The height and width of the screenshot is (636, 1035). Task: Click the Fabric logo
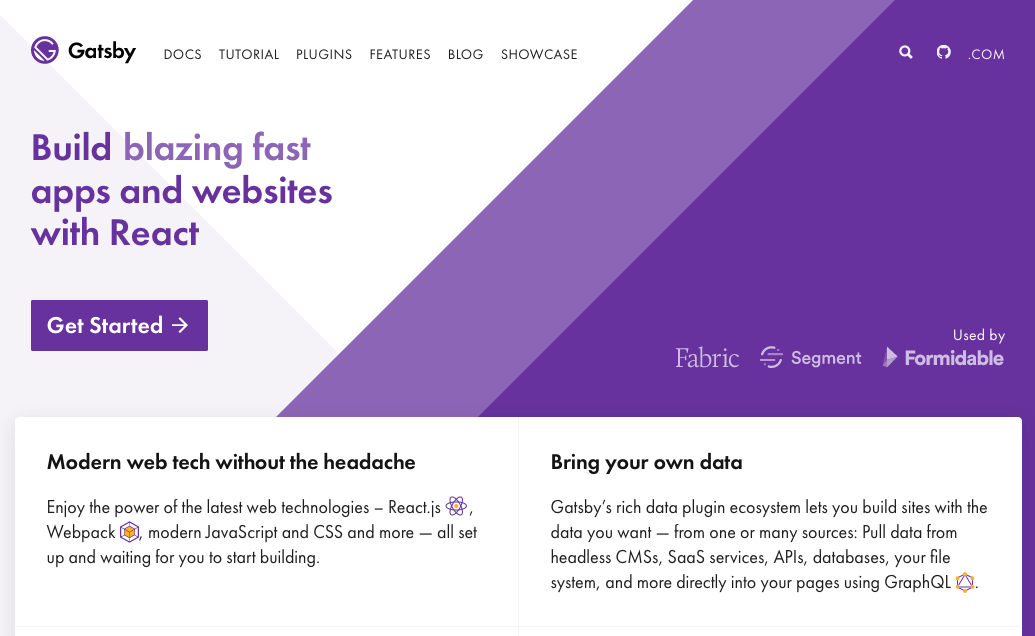(x=707, y=358)
